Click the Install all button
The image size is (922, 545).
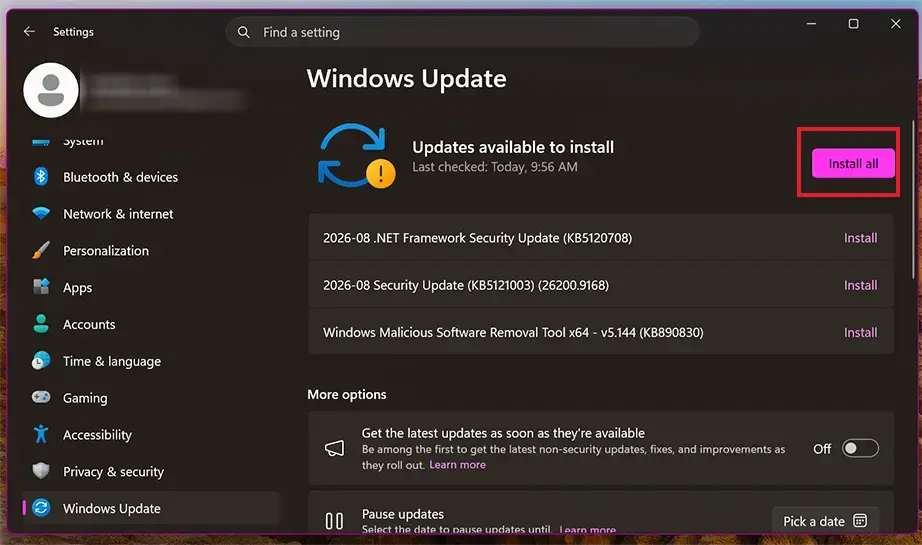[x=853, y=163]
